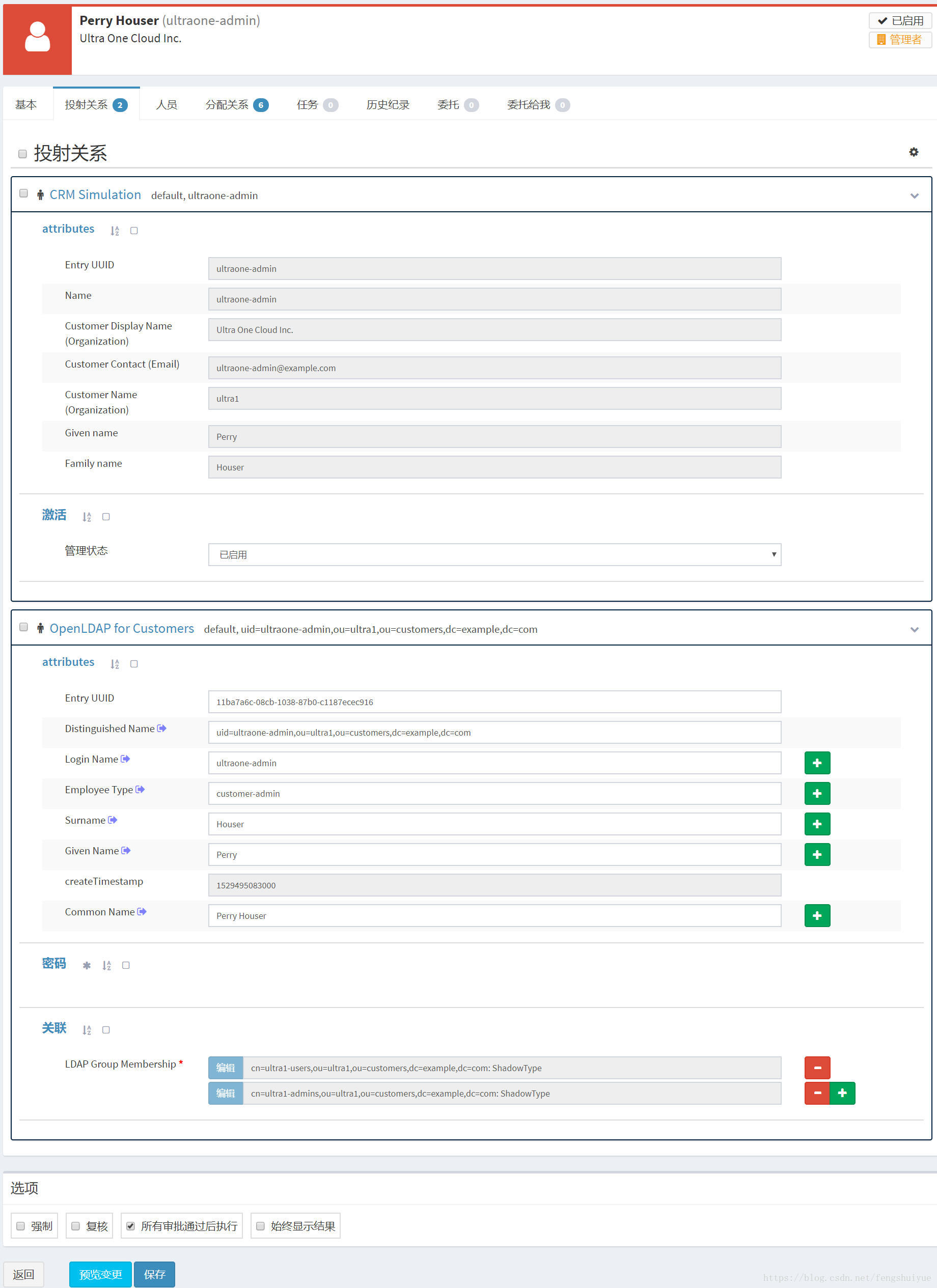Add a value to Given Name field
This screenshot has width=937, height=1288.
coord(817,855)
